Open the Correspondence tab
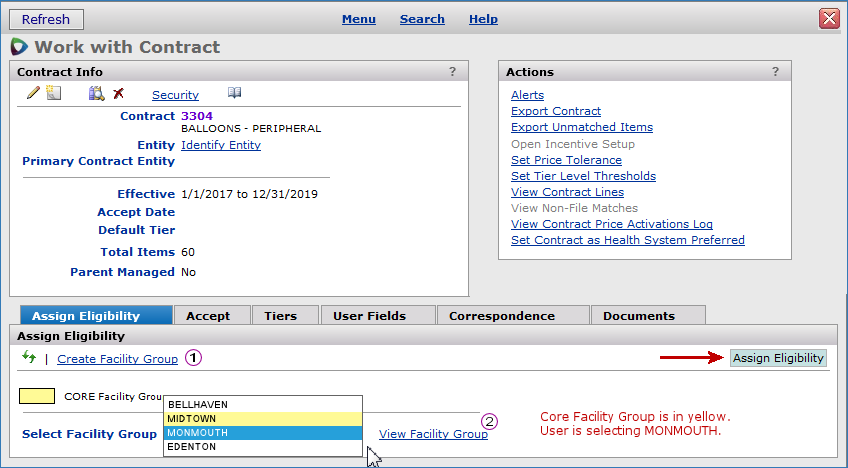The height and width of the screenshot is (468, 848). point(501,316)
